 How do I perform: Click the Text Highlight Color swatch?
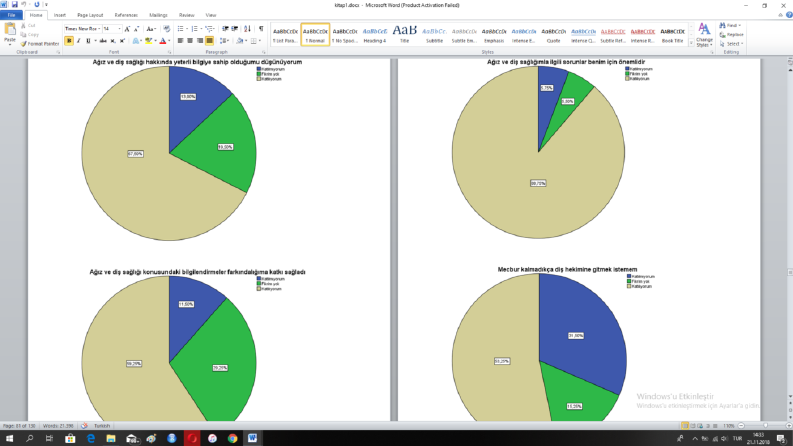click(x=148, y=41)
